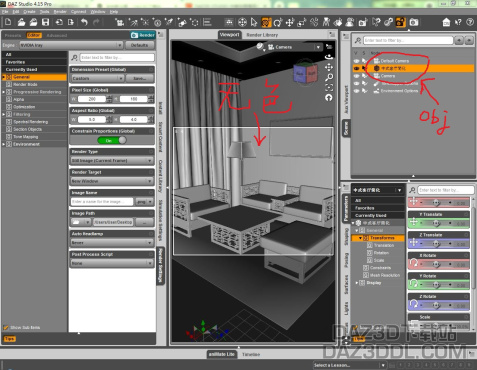Click the Save scene floppy icon
Screen dimensions: 477x370
45,22
